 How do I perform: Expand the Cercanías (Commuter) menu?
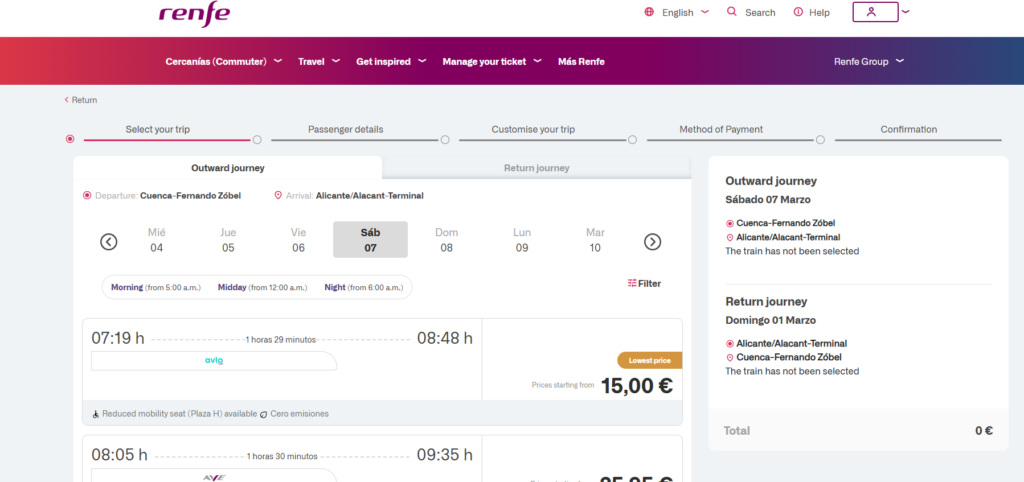(223, 61)
